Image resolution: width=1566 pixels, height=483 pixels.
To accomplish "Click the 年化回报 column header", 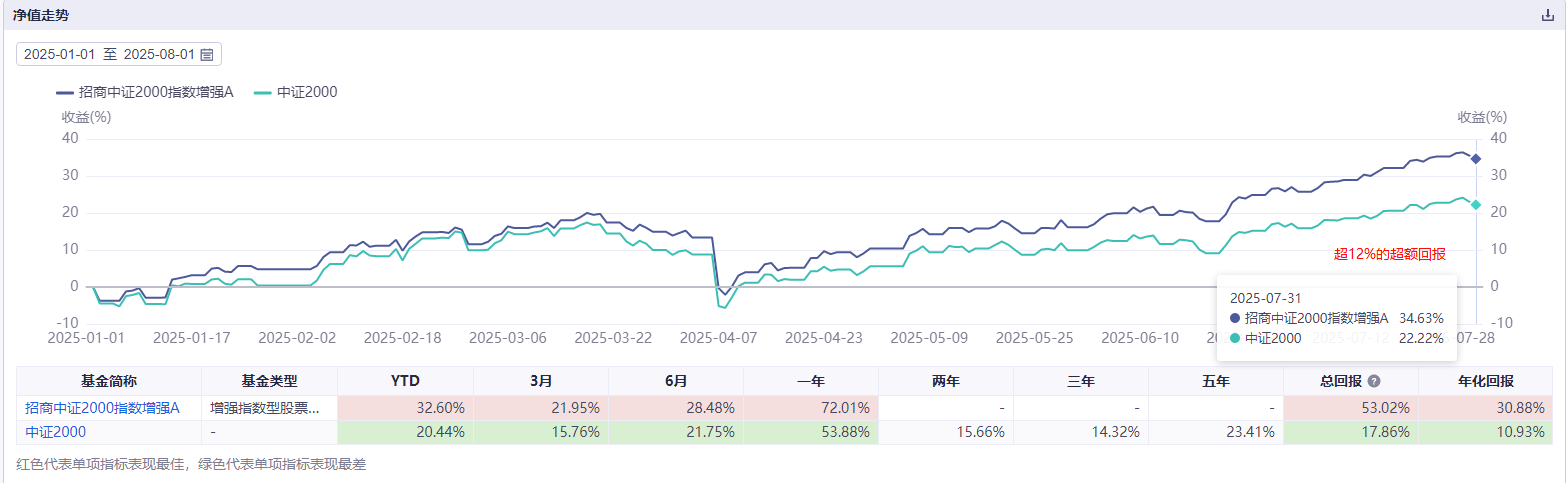I will (1486, 381).
